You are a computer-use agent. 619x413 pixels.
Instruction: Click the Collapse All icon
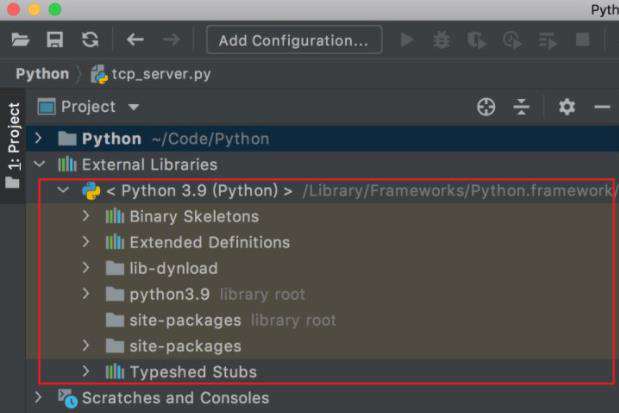(x=521, y=107)
